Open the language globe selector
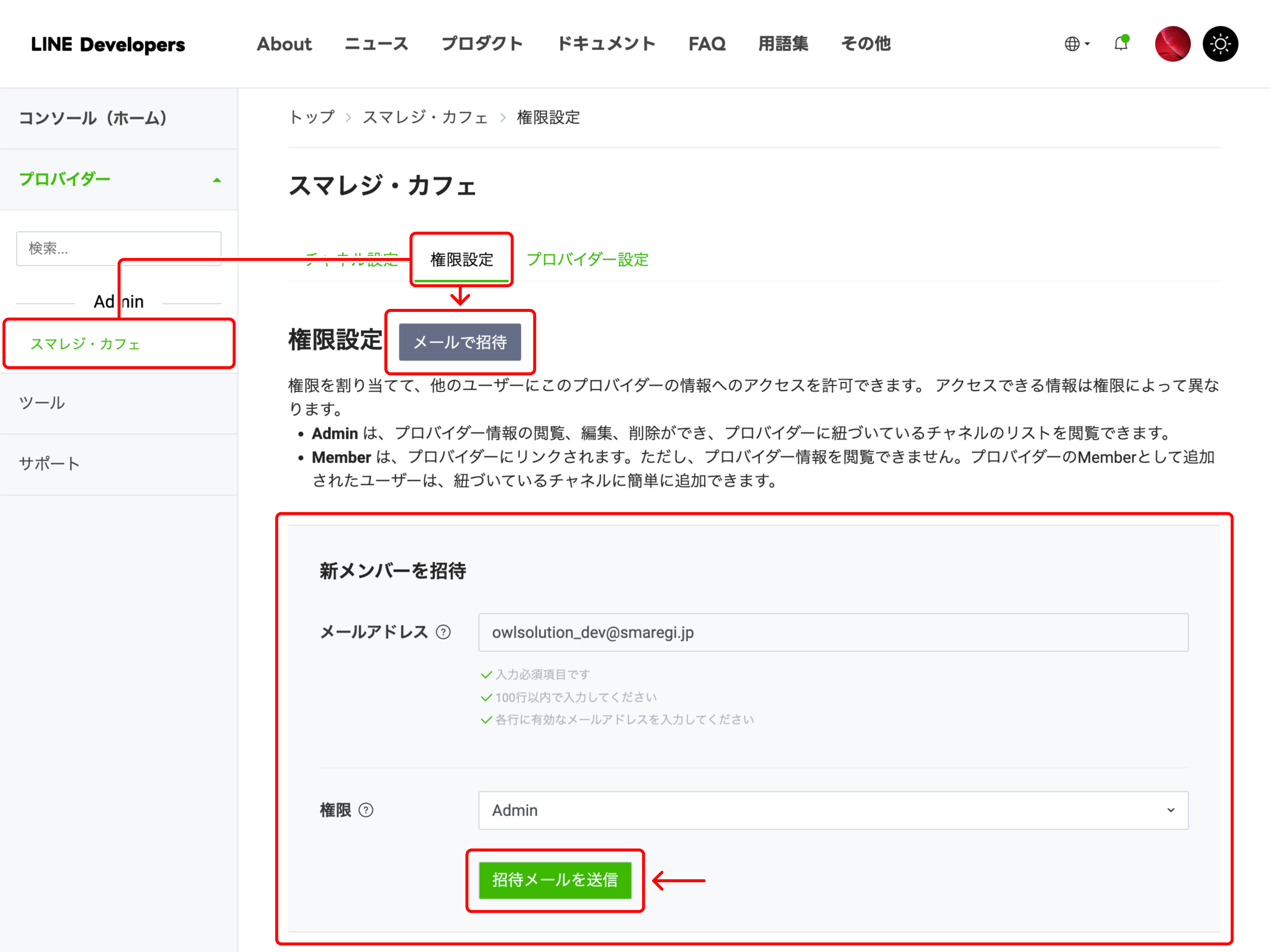 [1077, 44]
